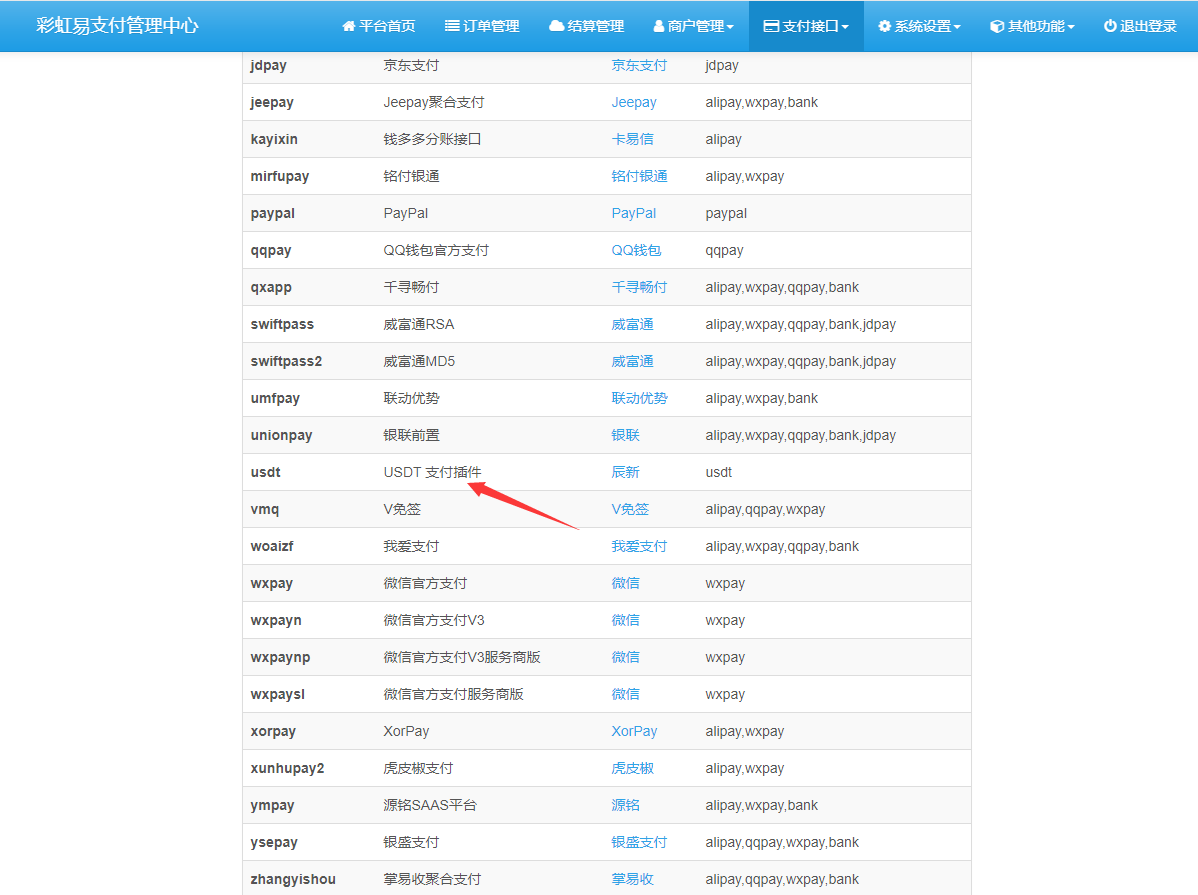Click the 彩虹易支付管理中心 brand title
Image resolution: width=1198 pixels, height=895 pixels.
tap(117, 26)
